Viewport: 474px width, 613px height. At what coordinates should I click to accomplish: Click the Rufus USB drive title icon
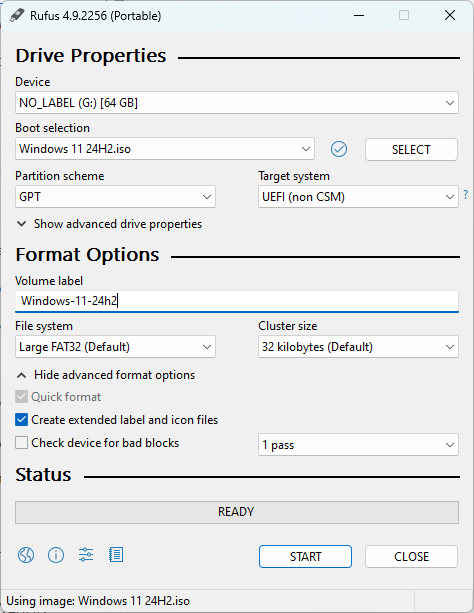pos(17,16)
